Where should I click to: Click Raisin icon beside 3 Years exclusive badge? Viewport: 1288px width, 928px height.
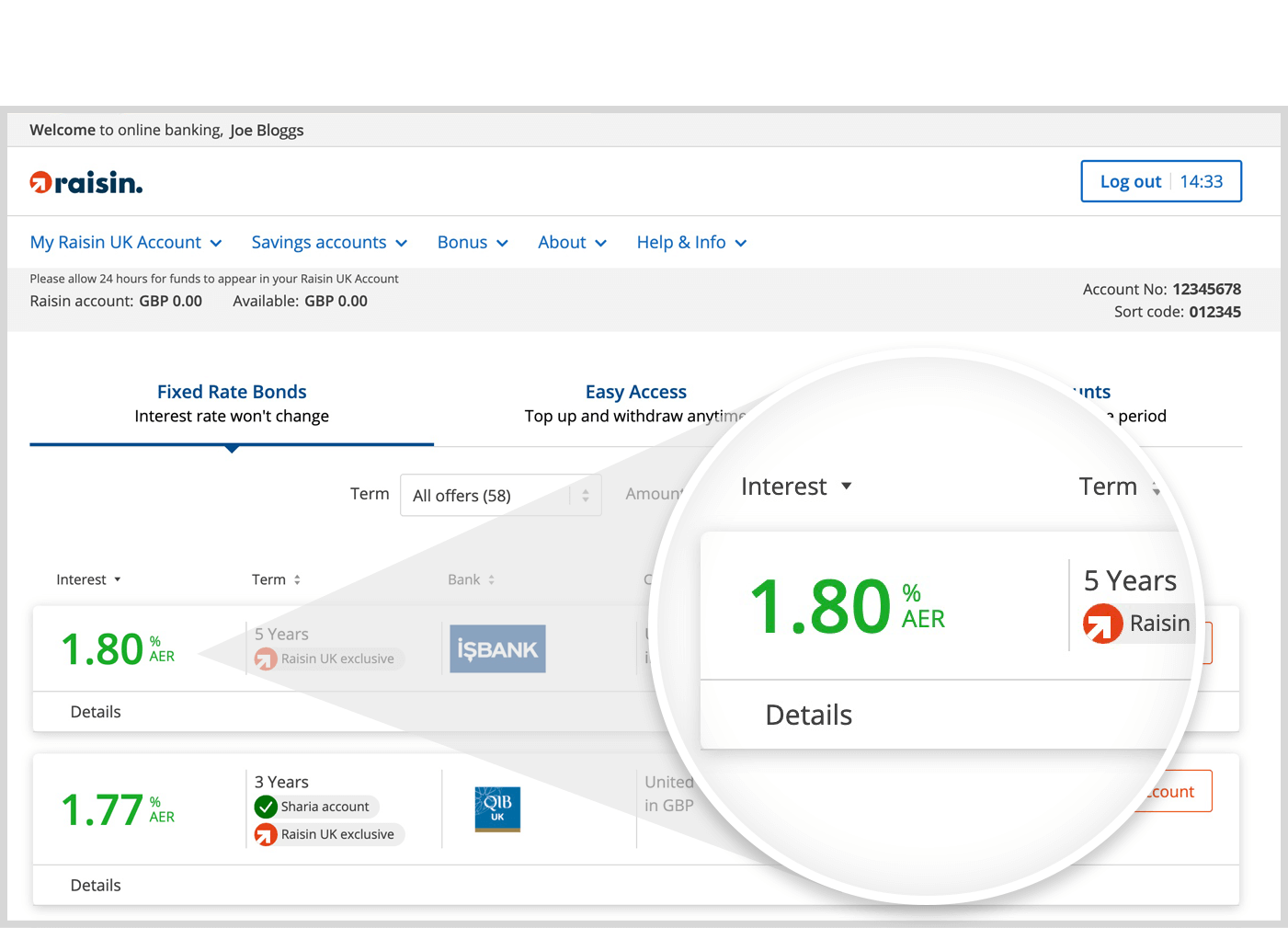(266, 834)
